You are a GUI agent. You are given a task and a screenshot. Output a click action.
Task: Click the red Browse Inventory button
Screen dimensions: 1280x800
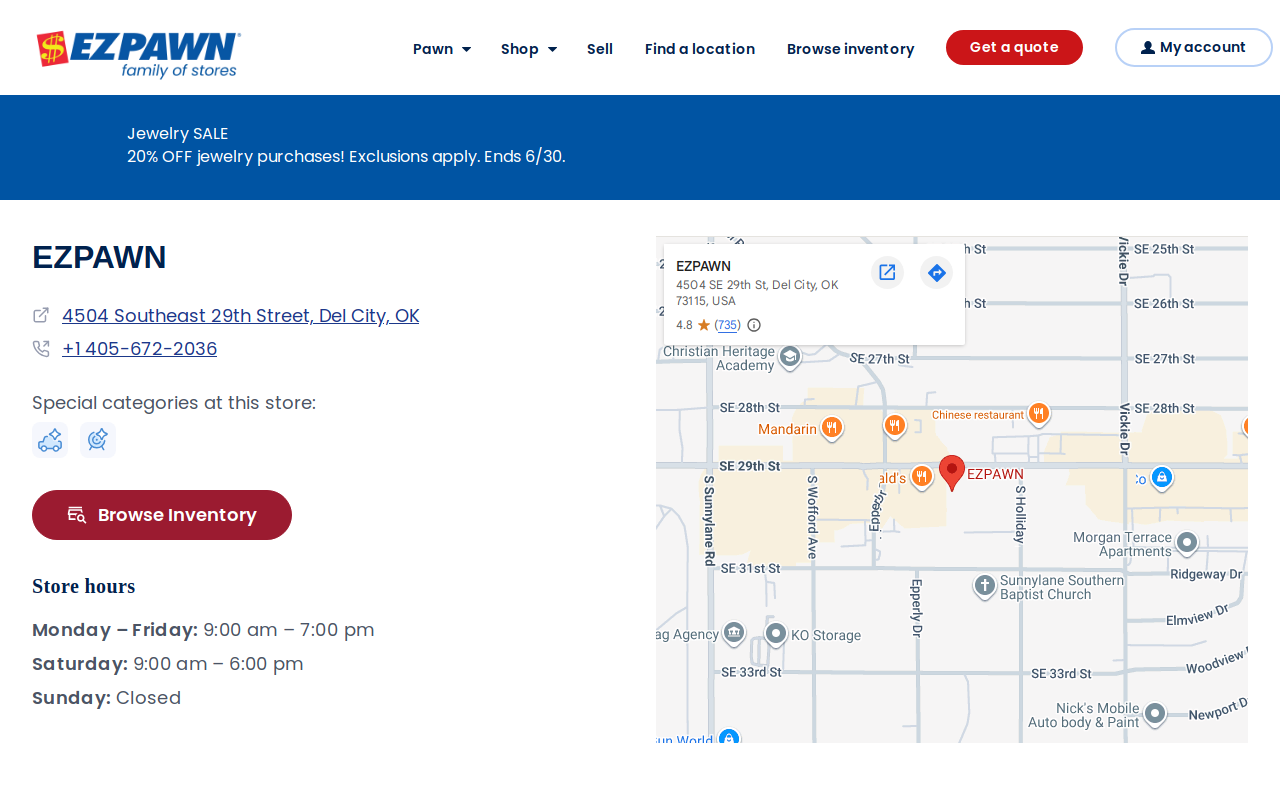pos(162,515)
